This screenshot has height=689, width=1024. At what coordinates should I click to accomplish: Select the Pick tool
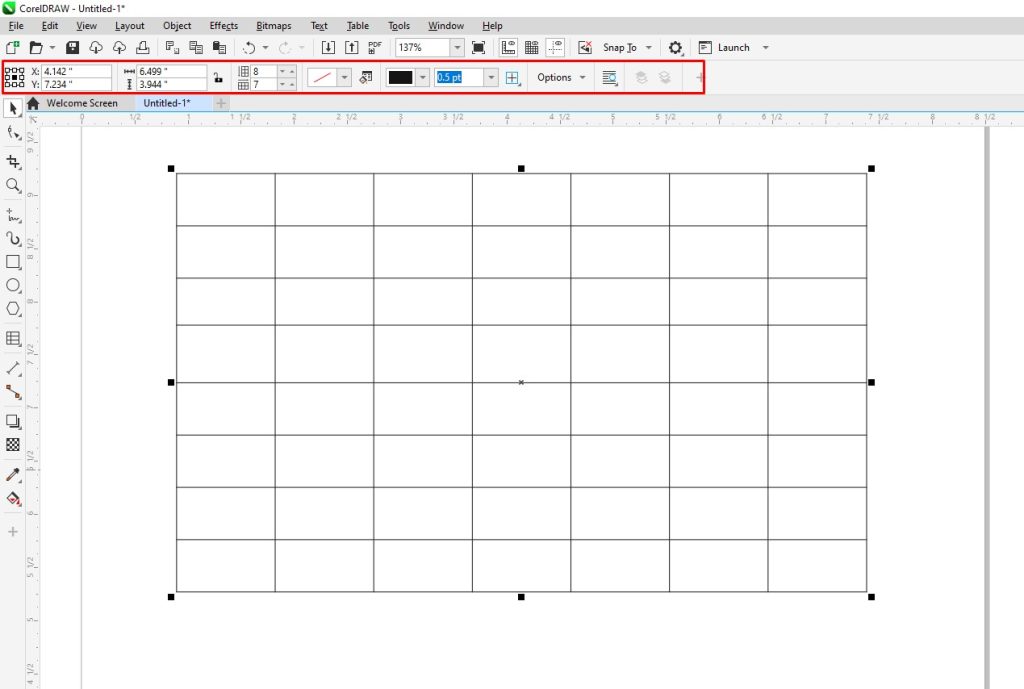(14, 107)
